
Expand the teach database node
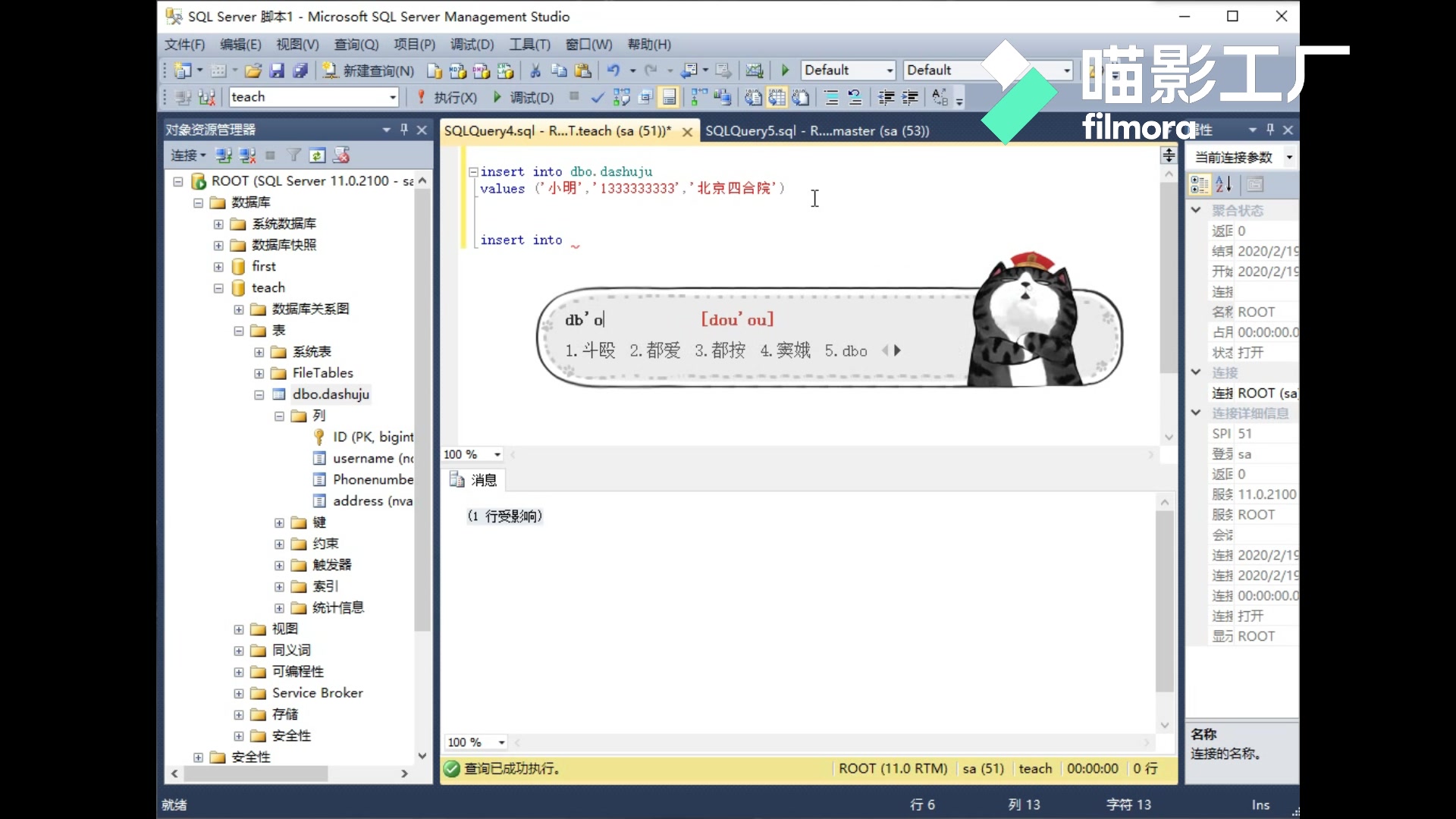[x=219, y=287]
